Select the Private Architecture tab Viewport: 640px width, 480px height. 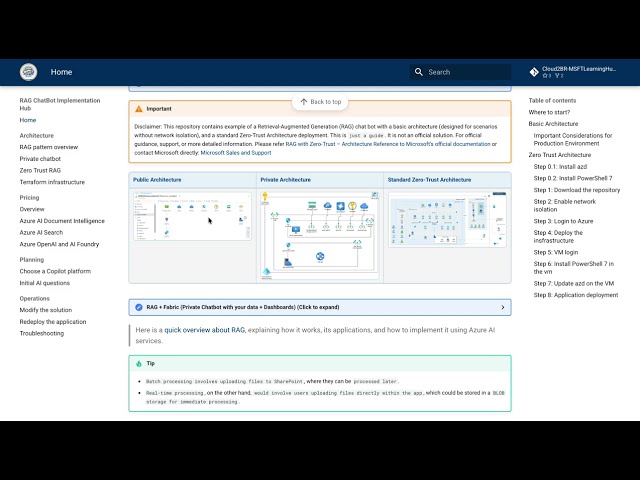click(x=285, y=180)
